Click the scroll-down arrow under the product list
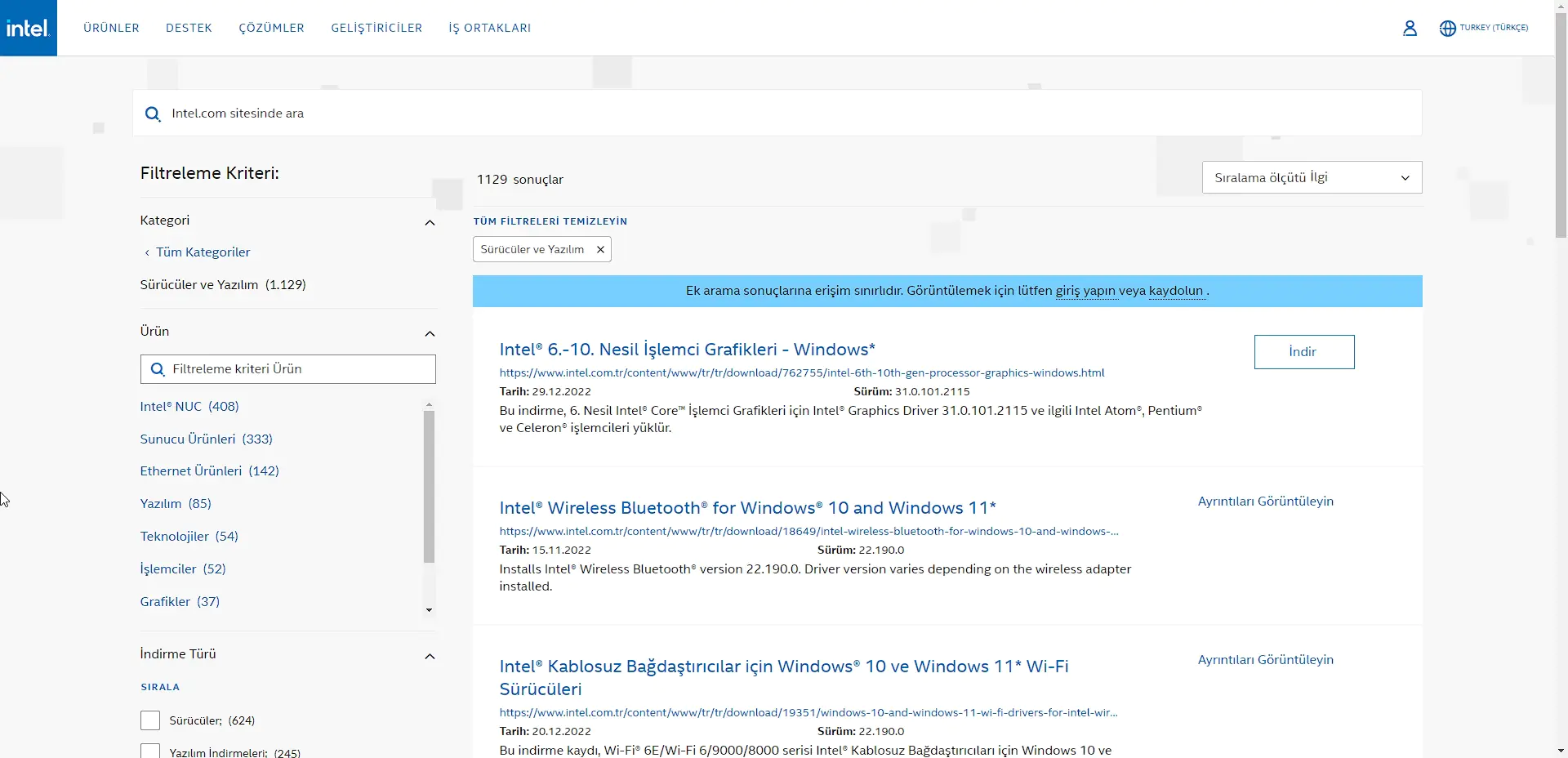This screenshot has height=758, width=1568. click(429, 610)
